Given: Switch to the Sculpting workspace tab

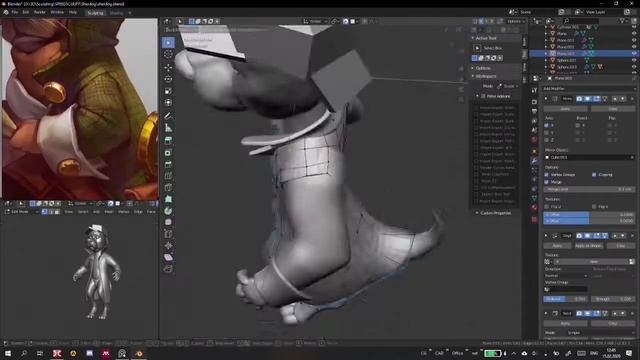Looking at the screenshot, I should click(96, 13).
